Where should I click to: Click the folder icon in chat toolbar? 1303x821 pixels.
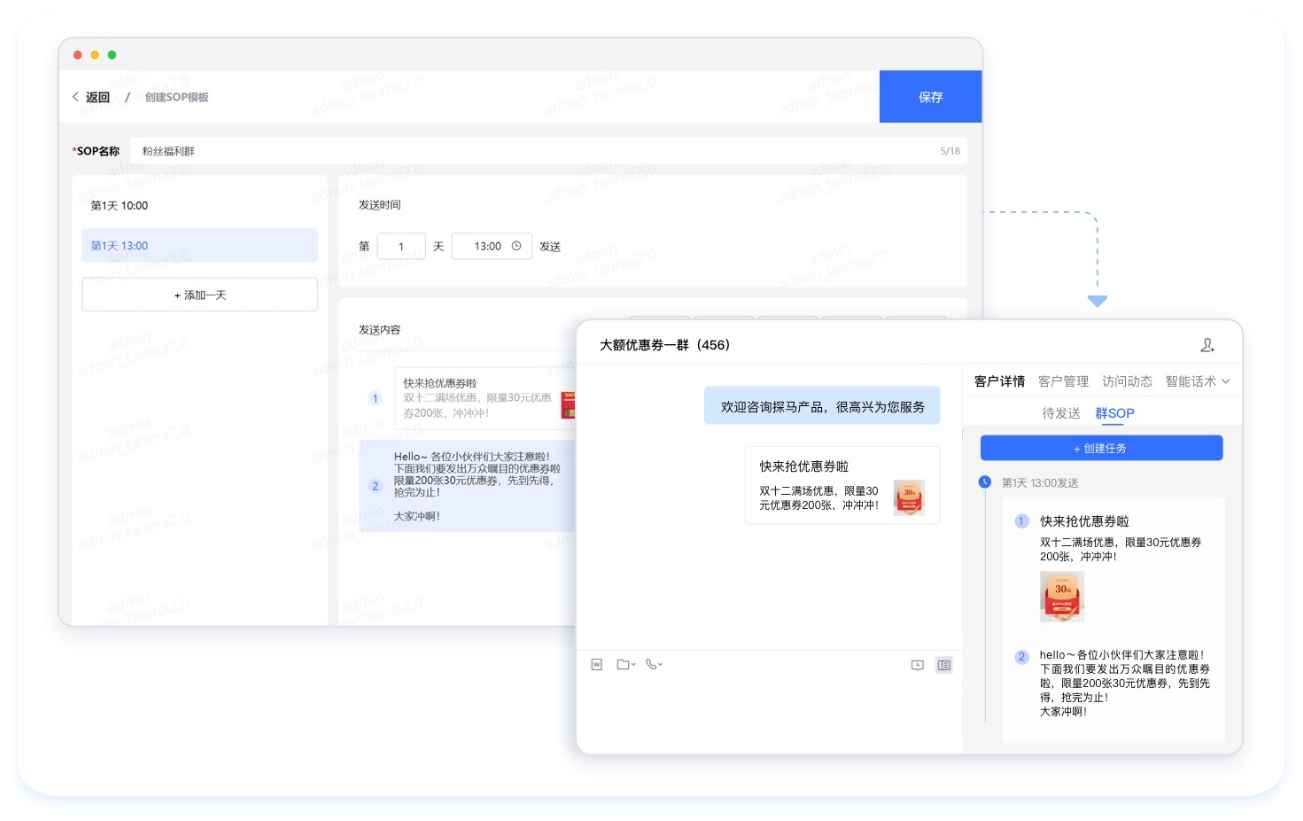623,664
